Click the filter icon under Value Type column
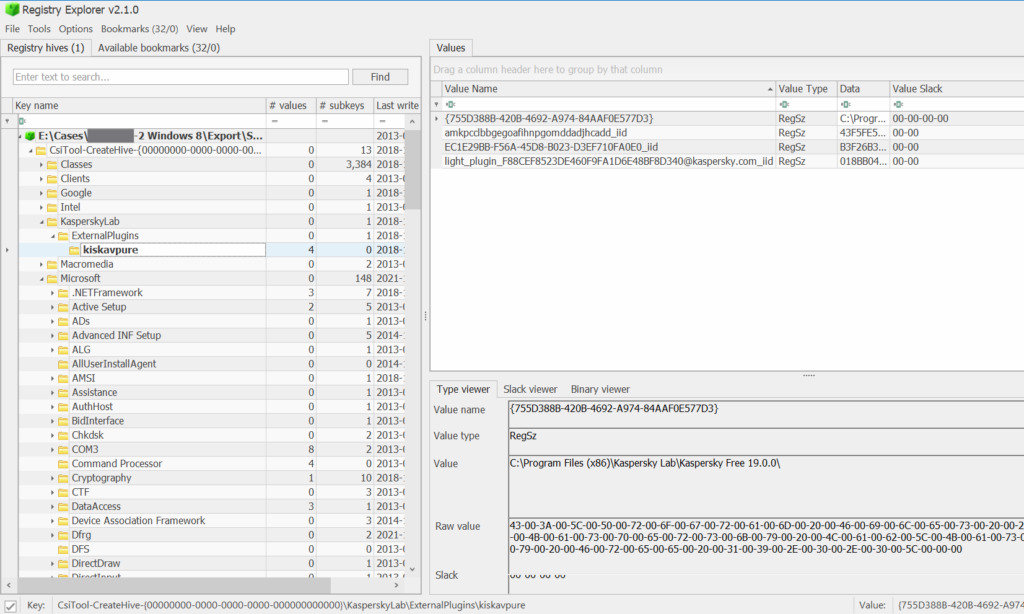The width and height of the screenshot is (1024, 614). (784, 105)
